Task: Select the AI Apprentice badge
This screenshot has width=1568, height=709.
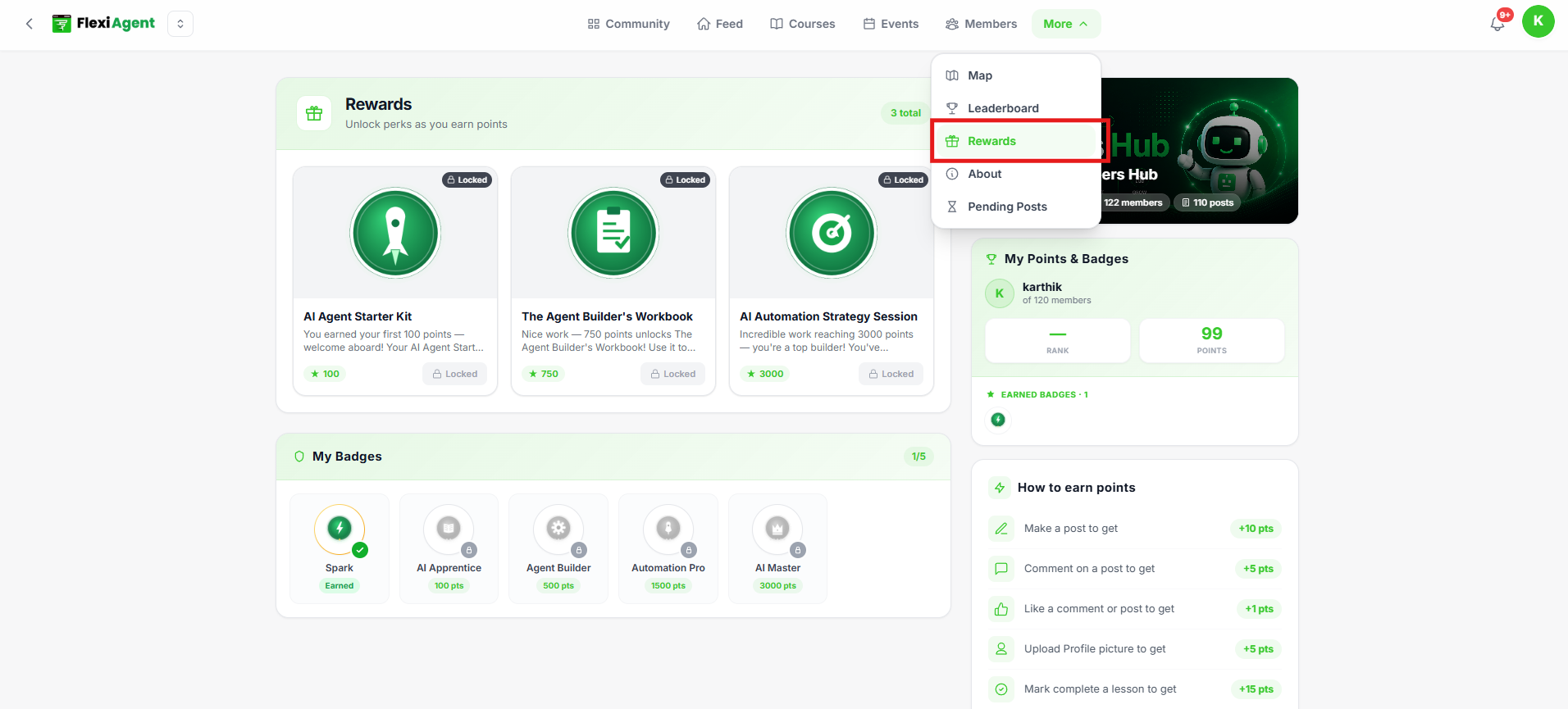Action: (x=449, y=548)
